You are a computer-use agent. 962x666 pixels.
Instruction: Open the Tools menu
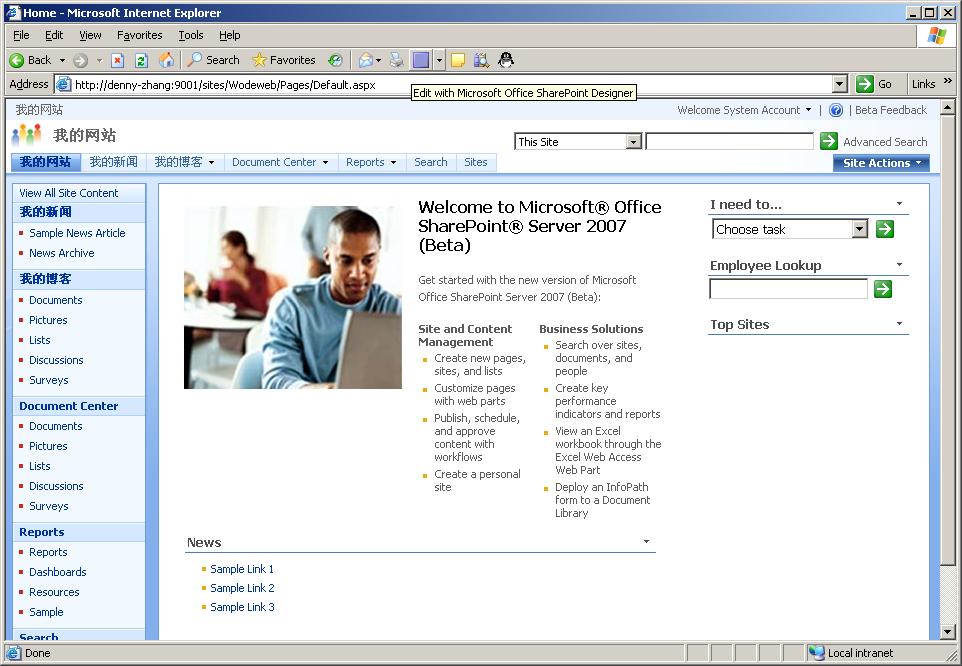(191, 35)
